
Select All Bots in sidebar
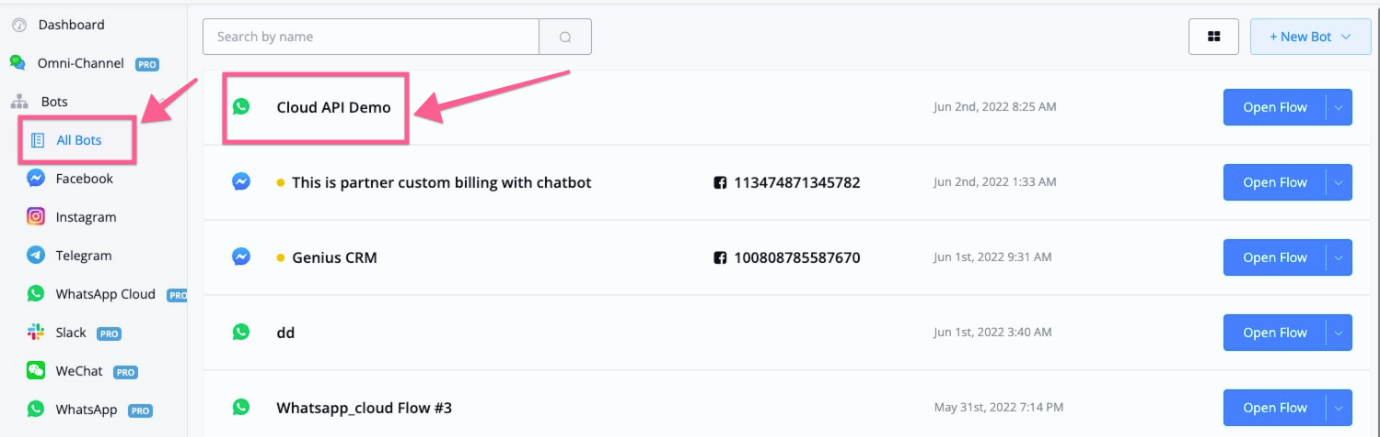[x=78, y=140]
